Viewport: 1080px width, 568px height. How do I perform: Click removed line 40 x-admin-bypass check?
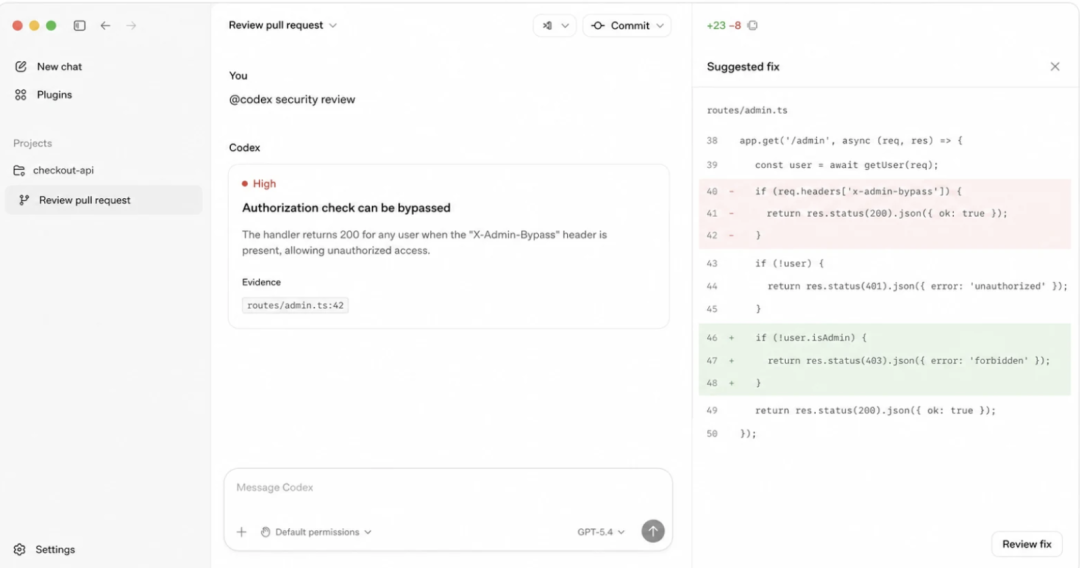884,191
